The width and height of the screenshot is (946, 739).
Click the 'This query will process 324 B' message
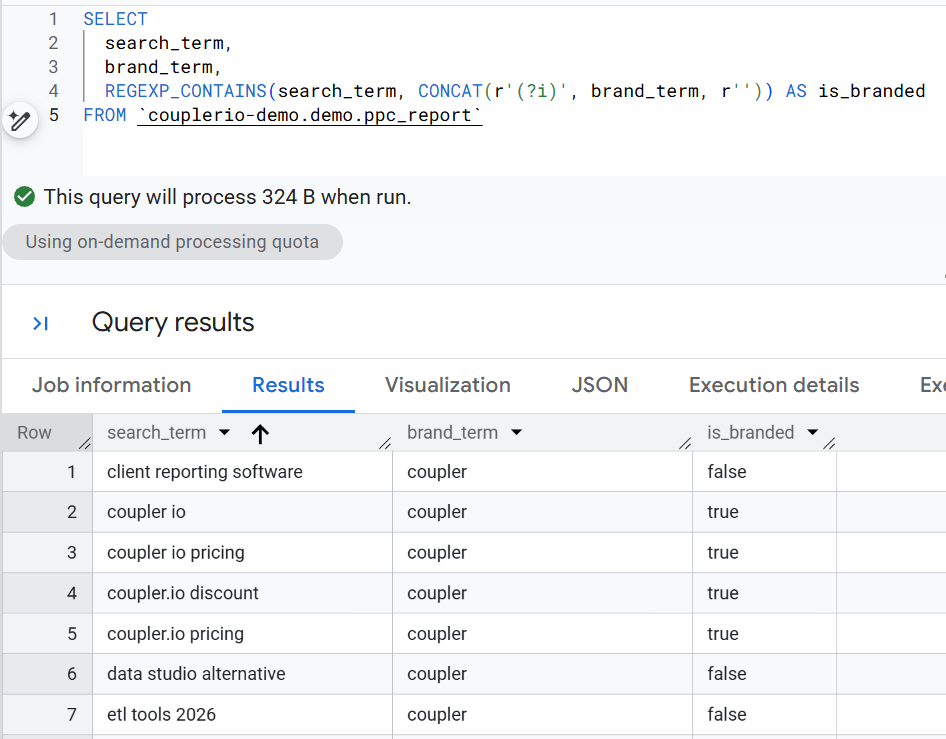tap(227, 197)
